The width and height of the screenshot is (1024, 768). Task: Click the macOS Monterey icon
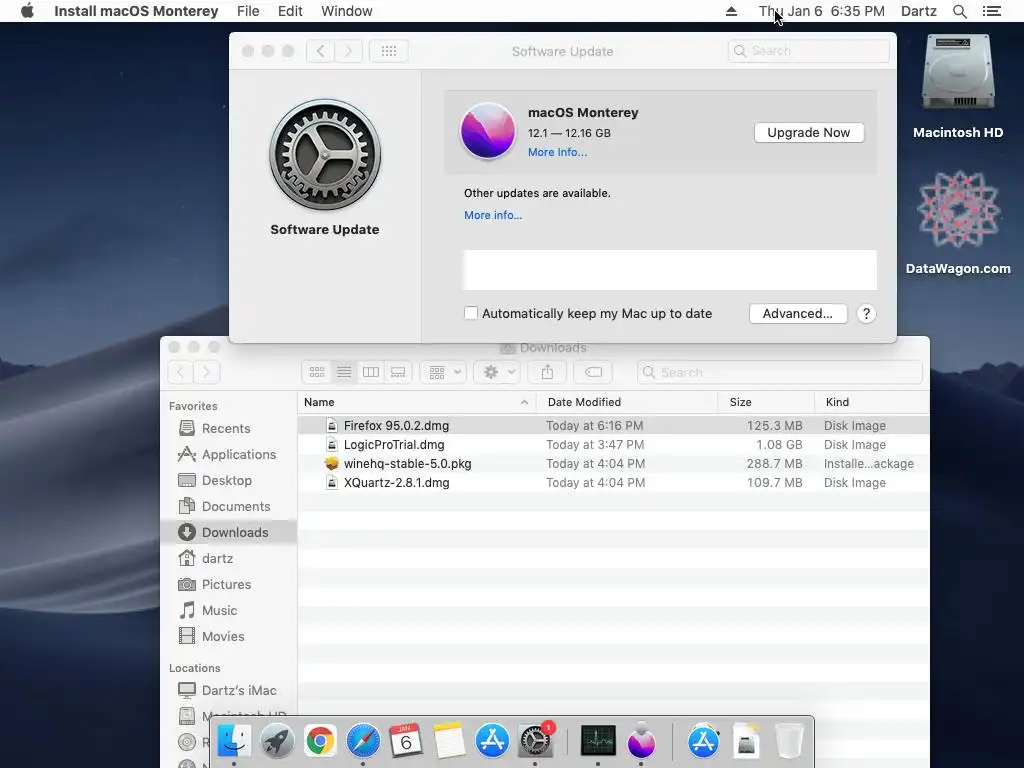point(488,131)
